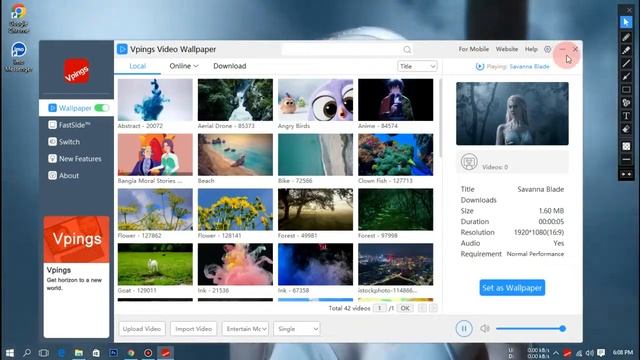
Task: Open Photoshop from the taskbar
Action: (113, 353)
